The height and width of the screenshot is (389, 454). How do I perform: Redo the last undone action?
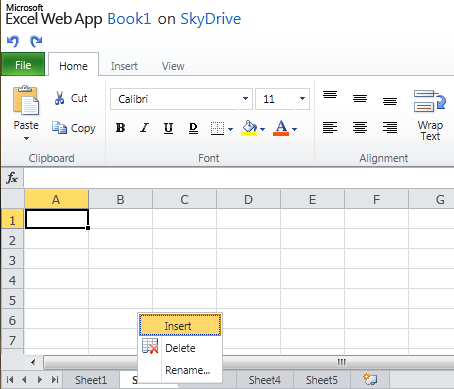(x=36, y=41)
